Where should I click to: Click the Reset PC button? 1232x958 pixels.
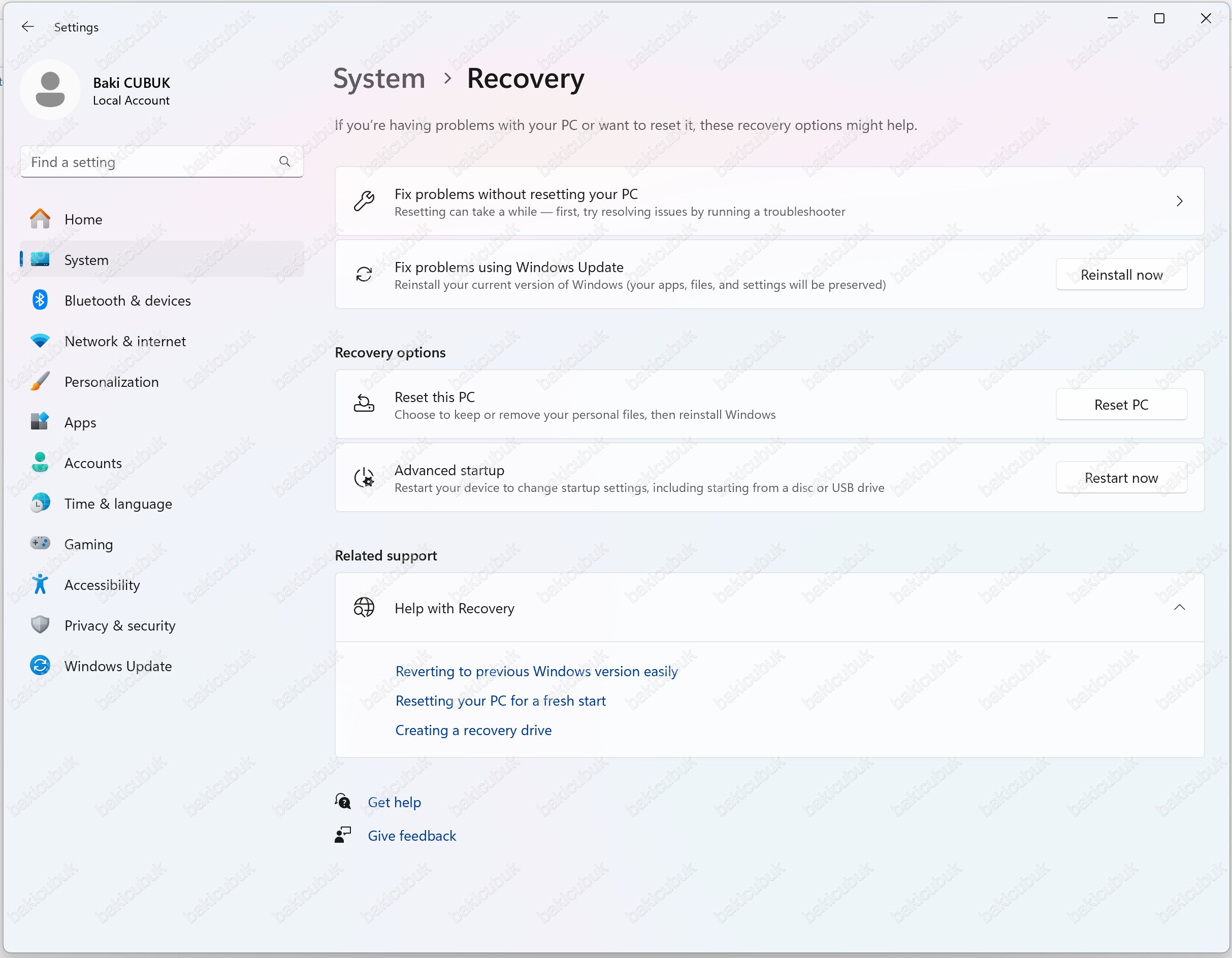[1121, 404]
